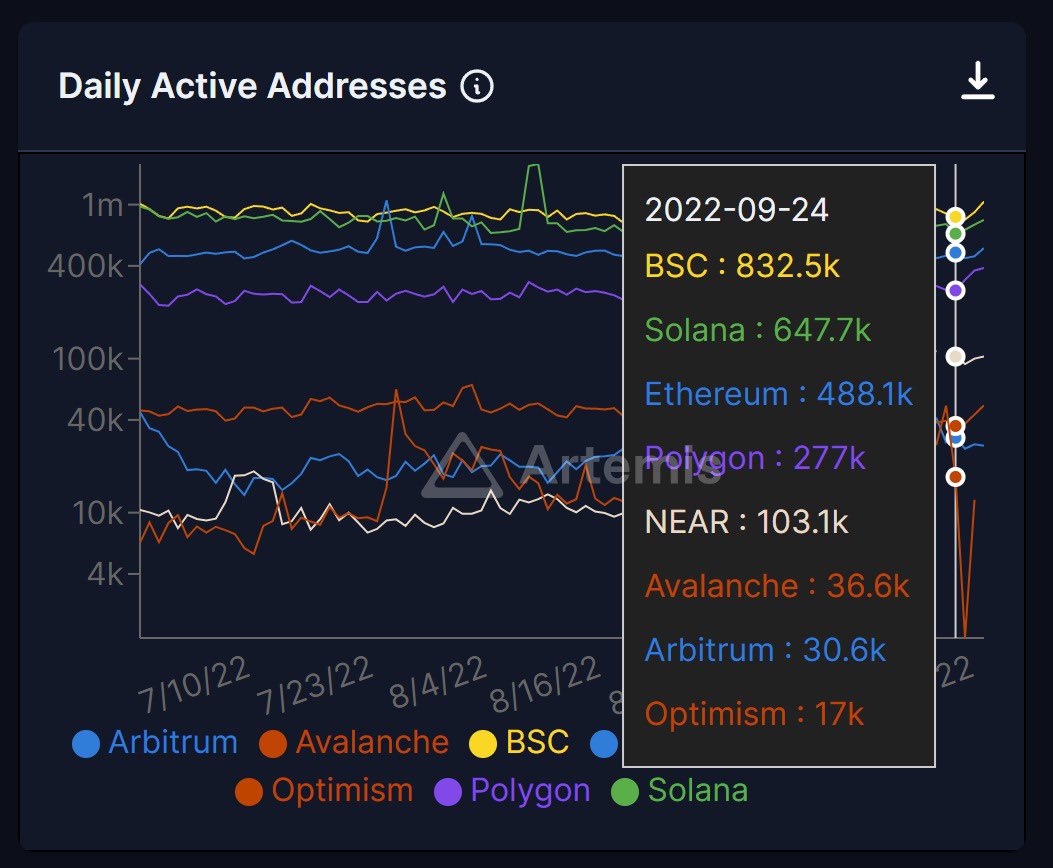Click the 'Solana : 647.7k' tooltip line
This screenshot has width=1053, height=868.
click(x=758, y=330)
